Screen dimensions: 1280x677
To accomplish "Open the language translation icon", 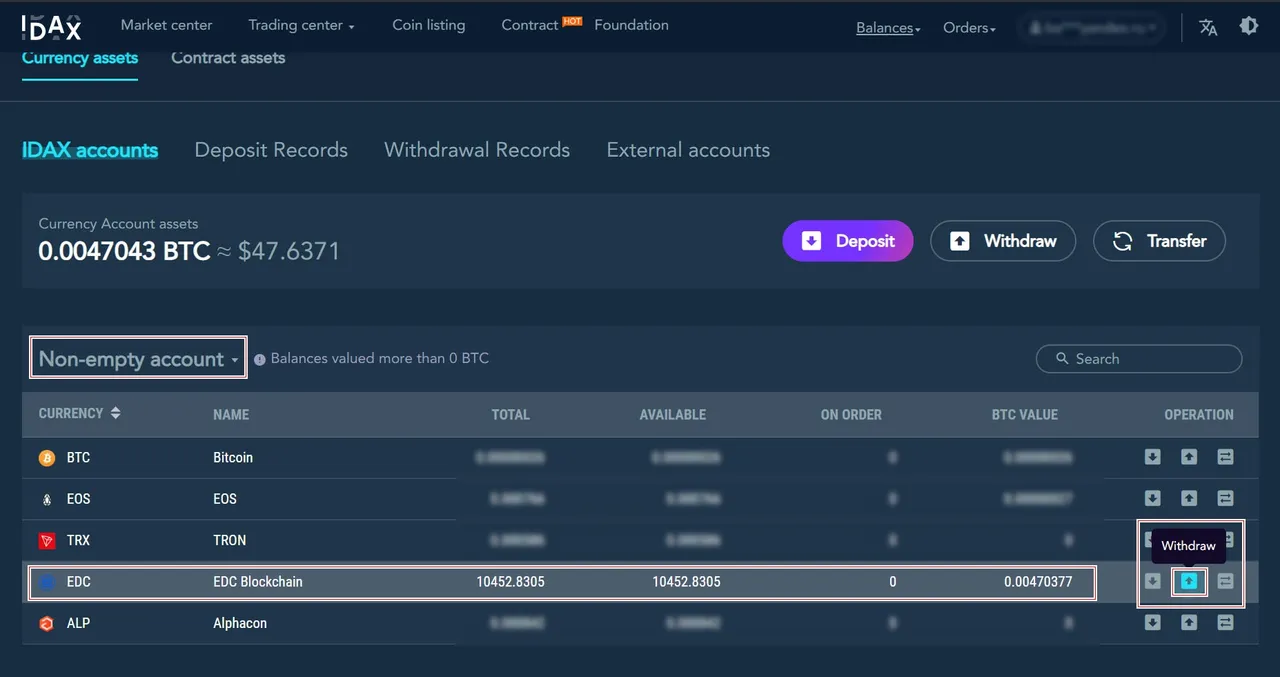I will (1208, 27).
